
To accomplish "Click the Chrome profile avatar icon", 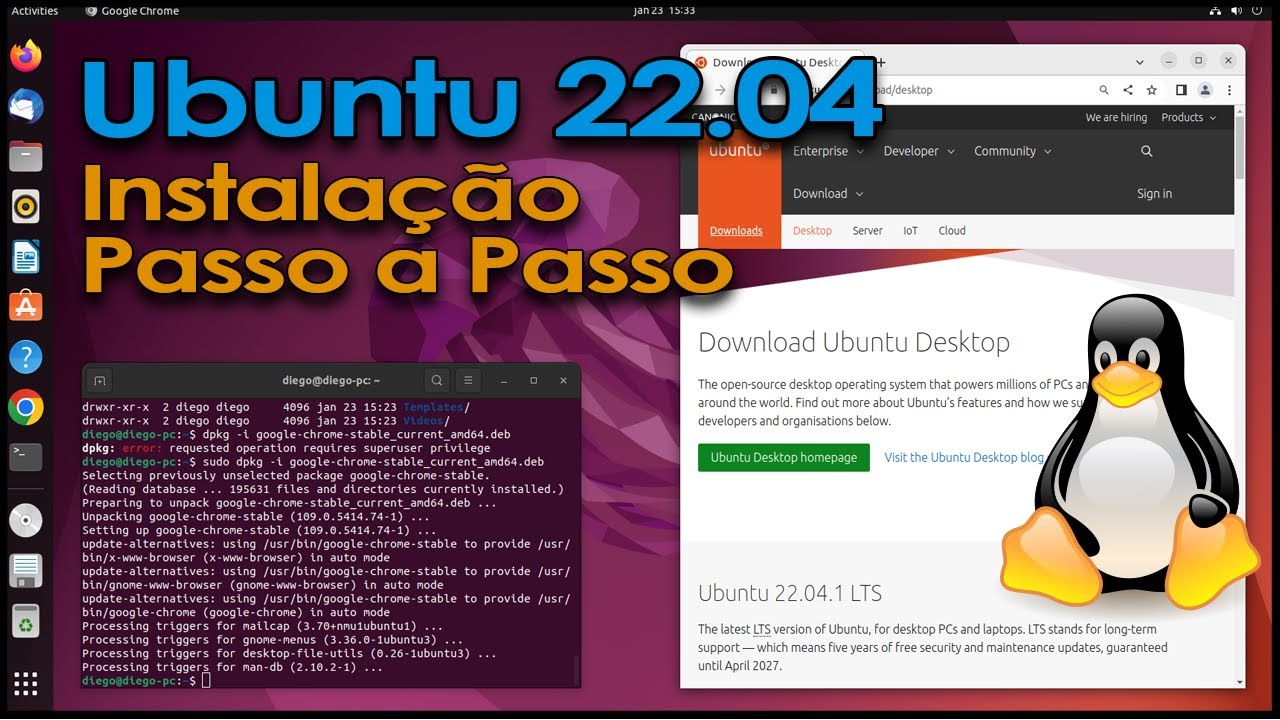I will (1205, 90).
